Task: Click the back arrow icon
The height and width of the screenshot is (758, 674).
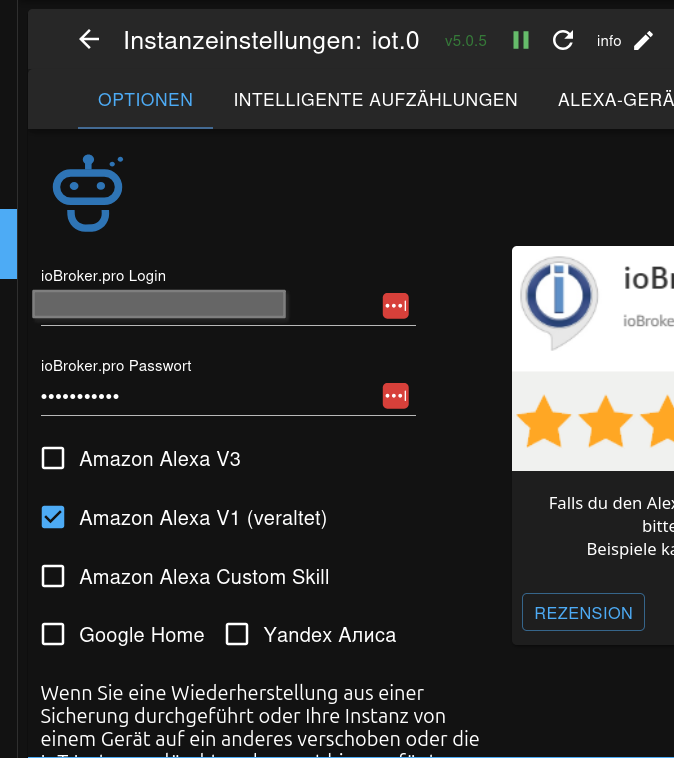Action: coord(90,40)
